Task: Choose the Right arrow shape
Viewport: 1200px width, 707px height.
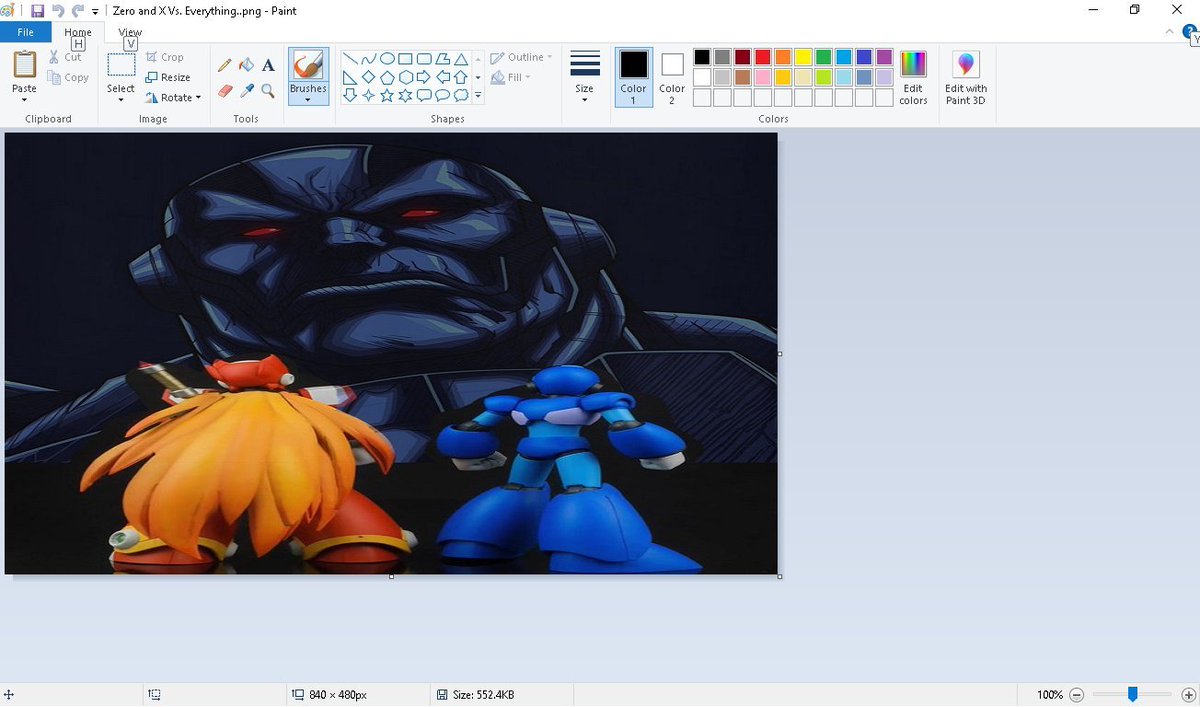Action: (x=424, y=77)
